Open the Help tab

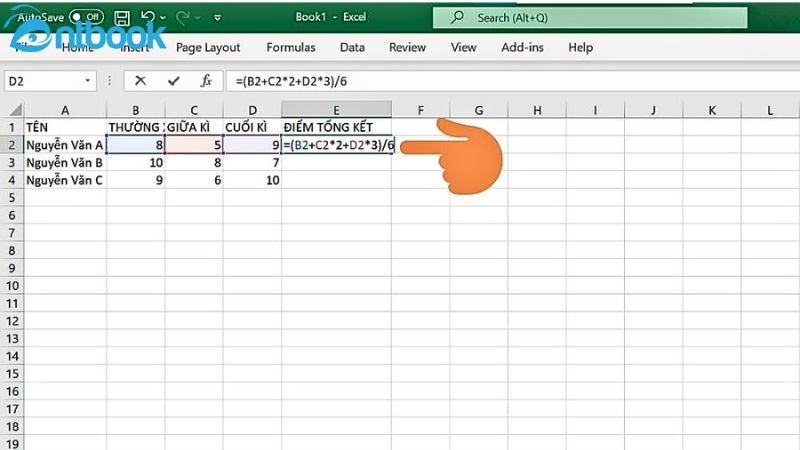pyautogui.click(x=581, y=47)
